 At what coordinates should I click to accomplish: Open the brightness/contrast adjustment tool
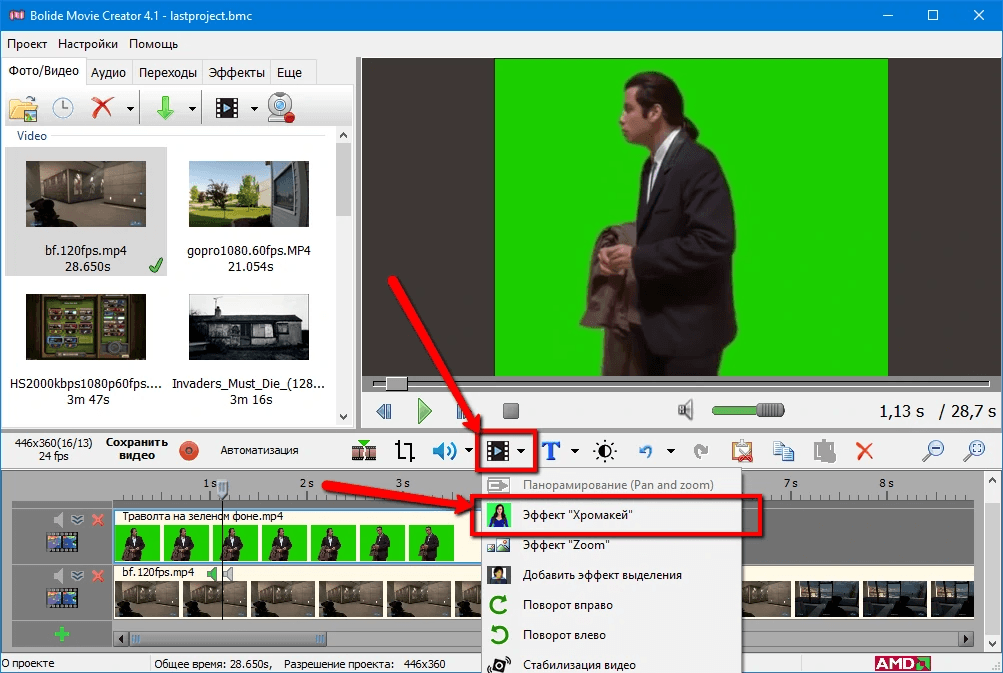point(605,451)
